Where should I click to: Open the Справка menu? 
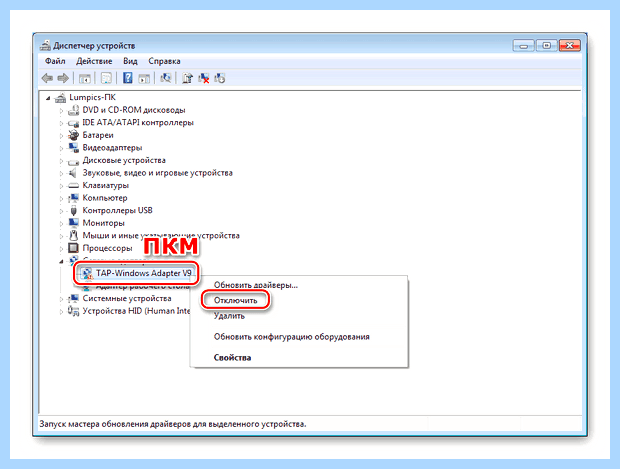(x=164, y=61)
